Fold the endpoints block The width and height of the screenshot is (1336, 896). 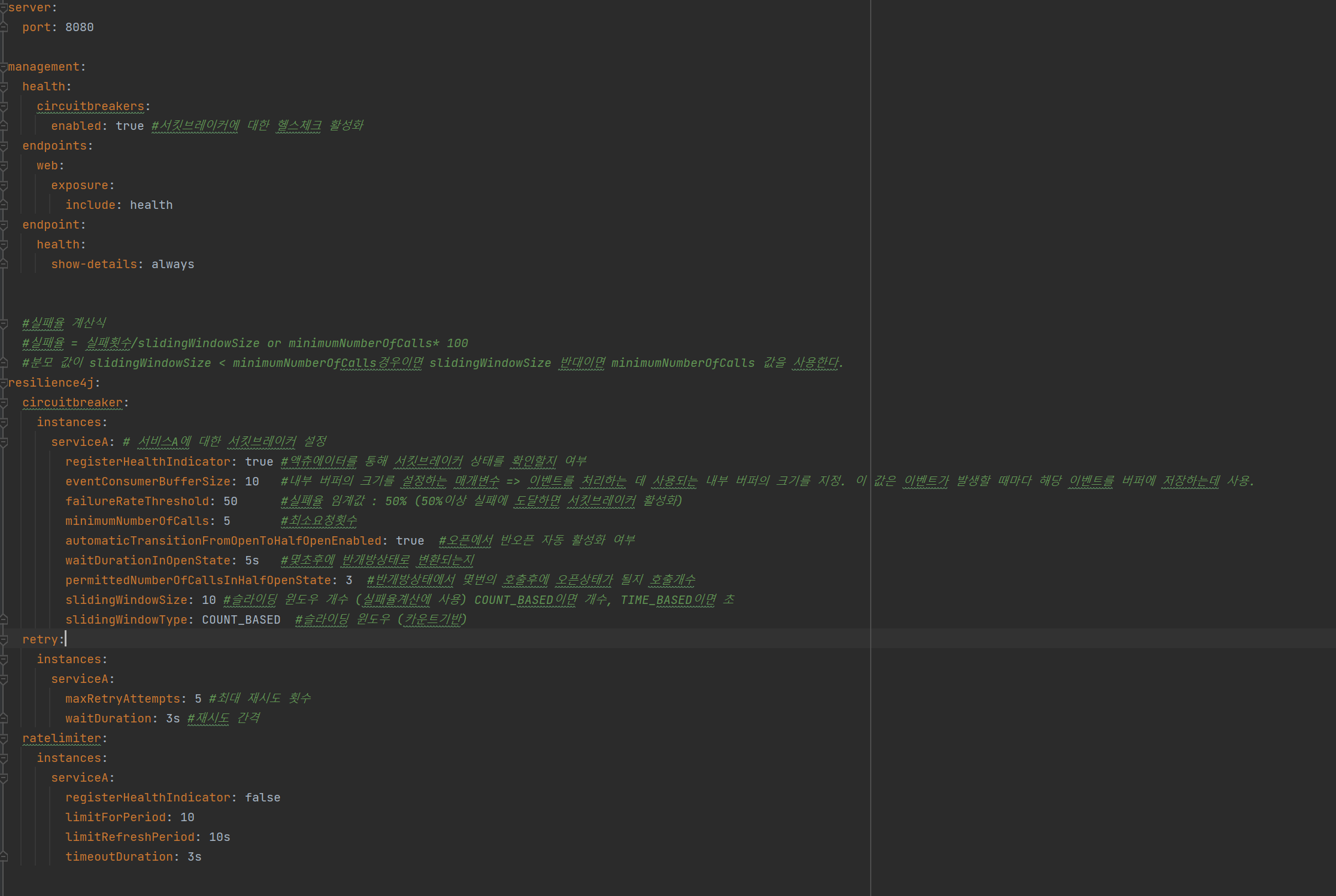(3, 146)
